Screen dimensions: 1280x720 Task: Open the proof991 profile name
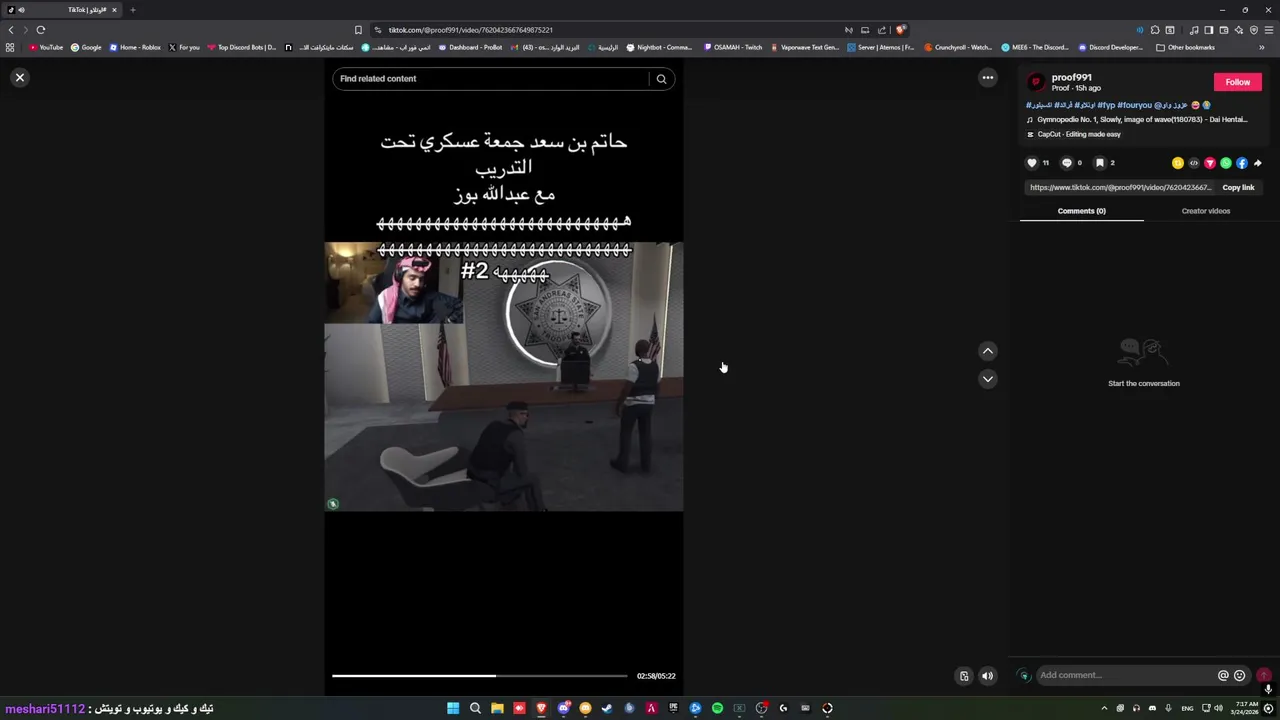click(1071, 77)
